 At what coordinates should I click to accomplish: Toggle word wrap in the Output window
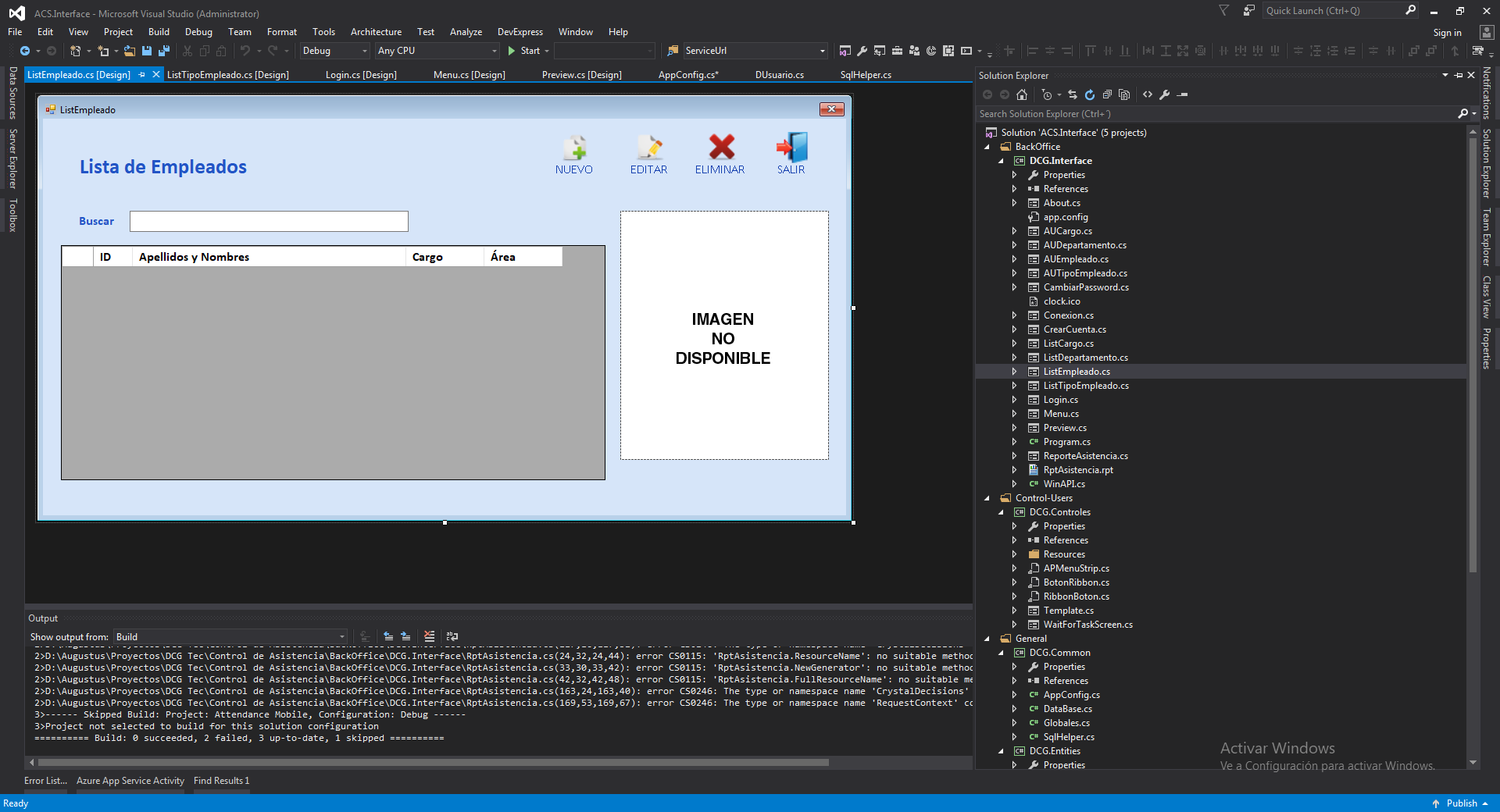tap(452, 636)
